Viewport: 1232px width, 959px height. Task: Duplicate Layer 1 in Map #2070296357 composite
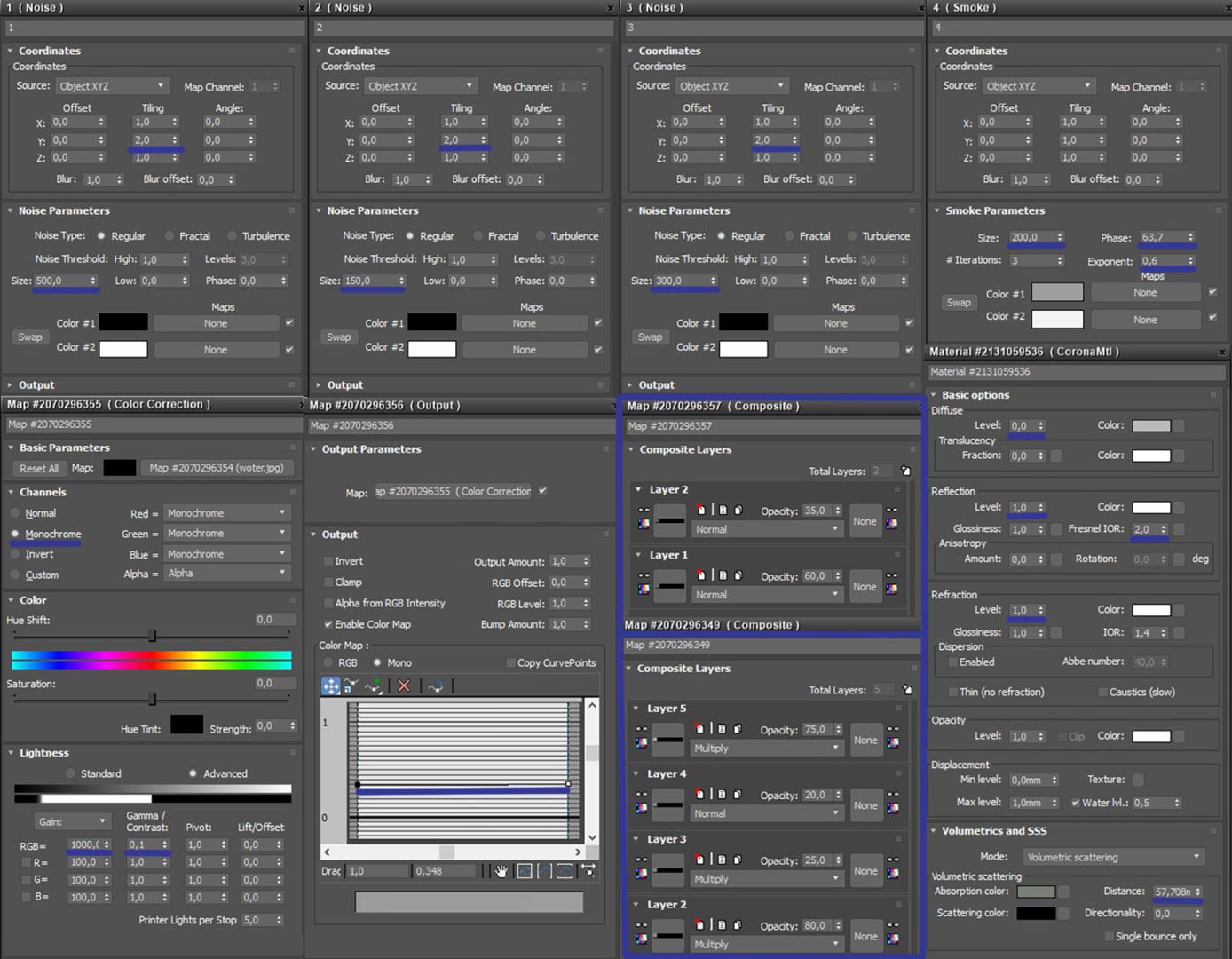(x=738, y=575)
